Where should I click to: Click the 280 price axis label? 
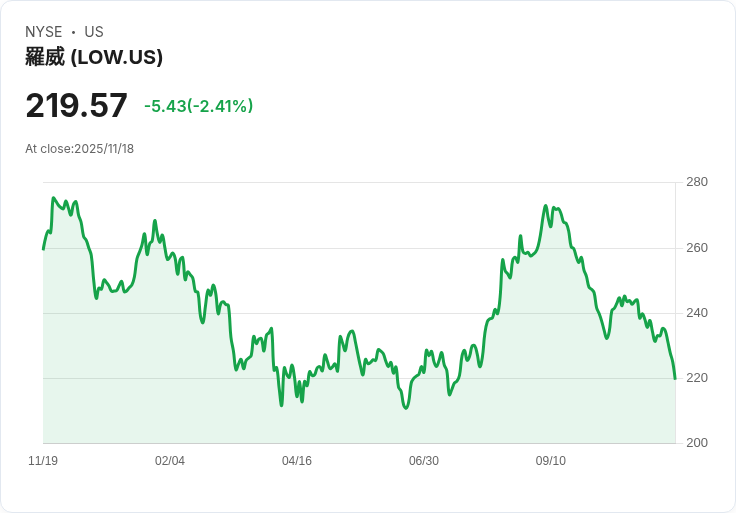696,182
